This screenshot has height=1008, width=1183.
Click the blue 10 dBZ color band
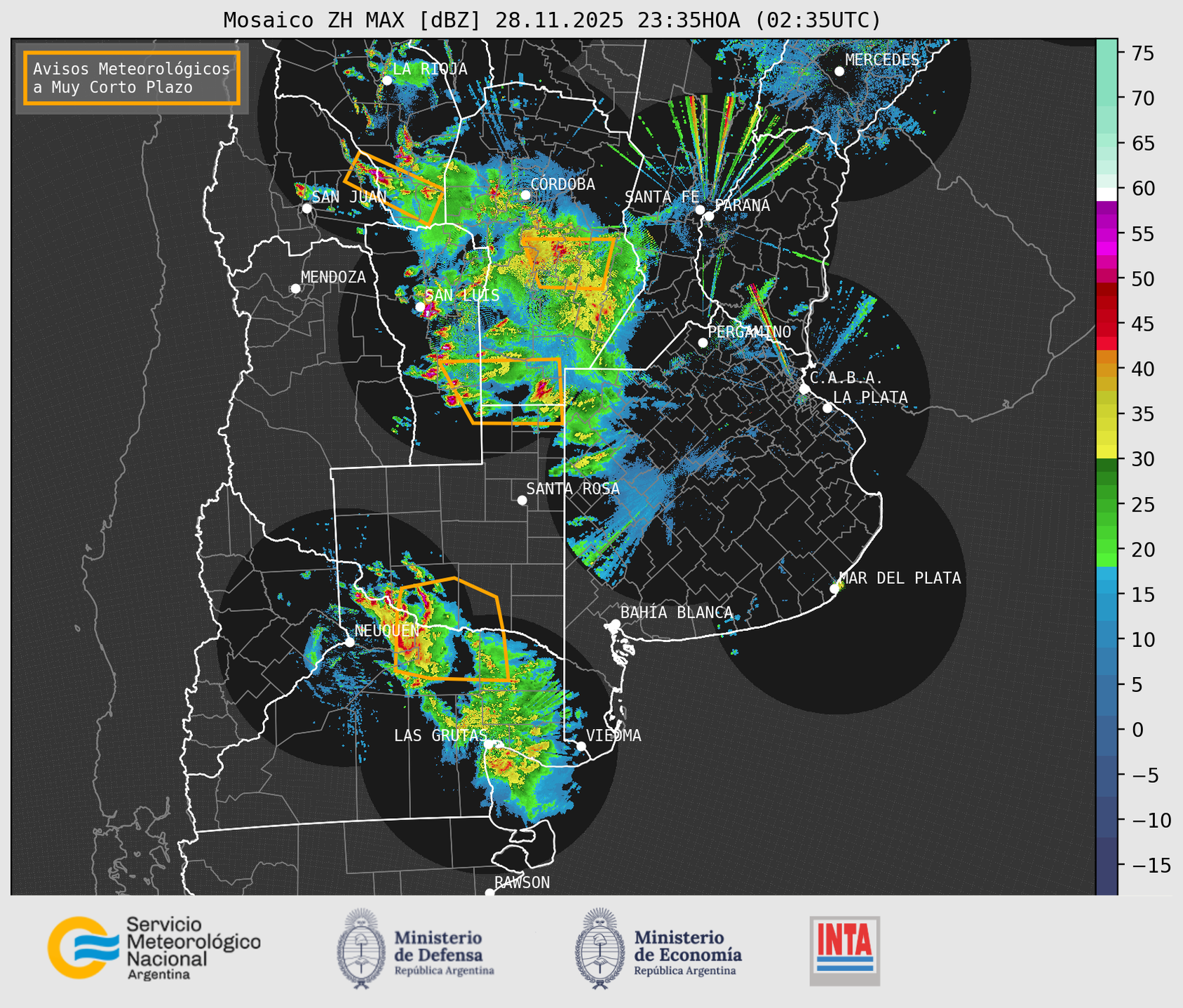(x=1107, y=639)
